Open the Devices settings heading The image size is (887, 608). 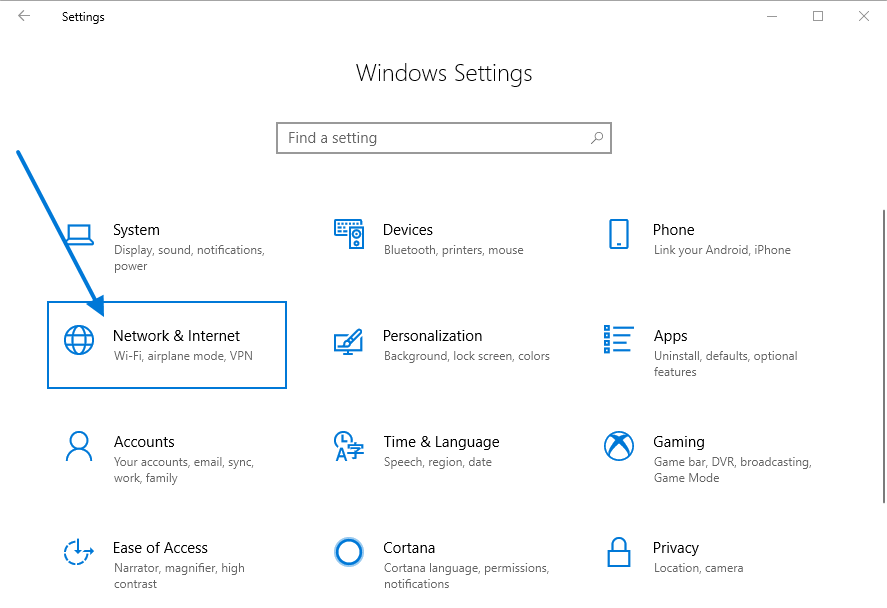click(408, 230)
